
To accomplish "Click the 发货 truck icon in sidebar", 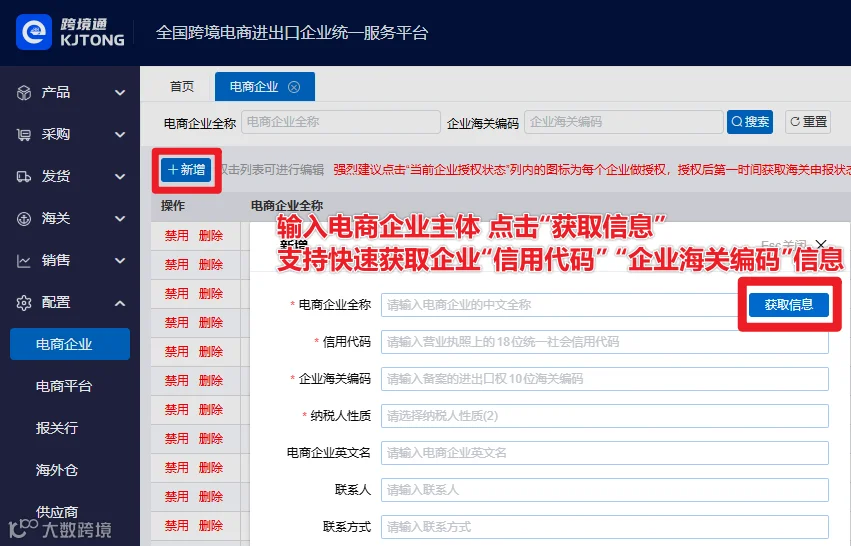I will pos(24,176).
